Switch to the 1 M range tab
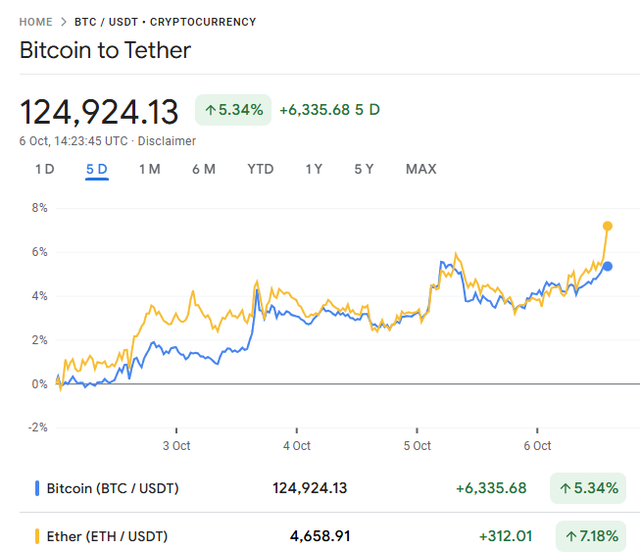The height and width of the screenshot is (559, 640). [149, 169]
